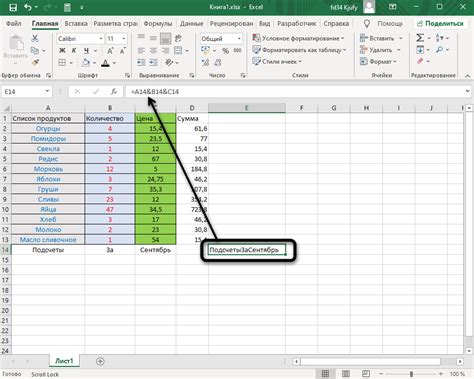Viewport: 474px width, 379px height.
Task: Click the Cut scissors icon
Action: click(x=35, y=38)
